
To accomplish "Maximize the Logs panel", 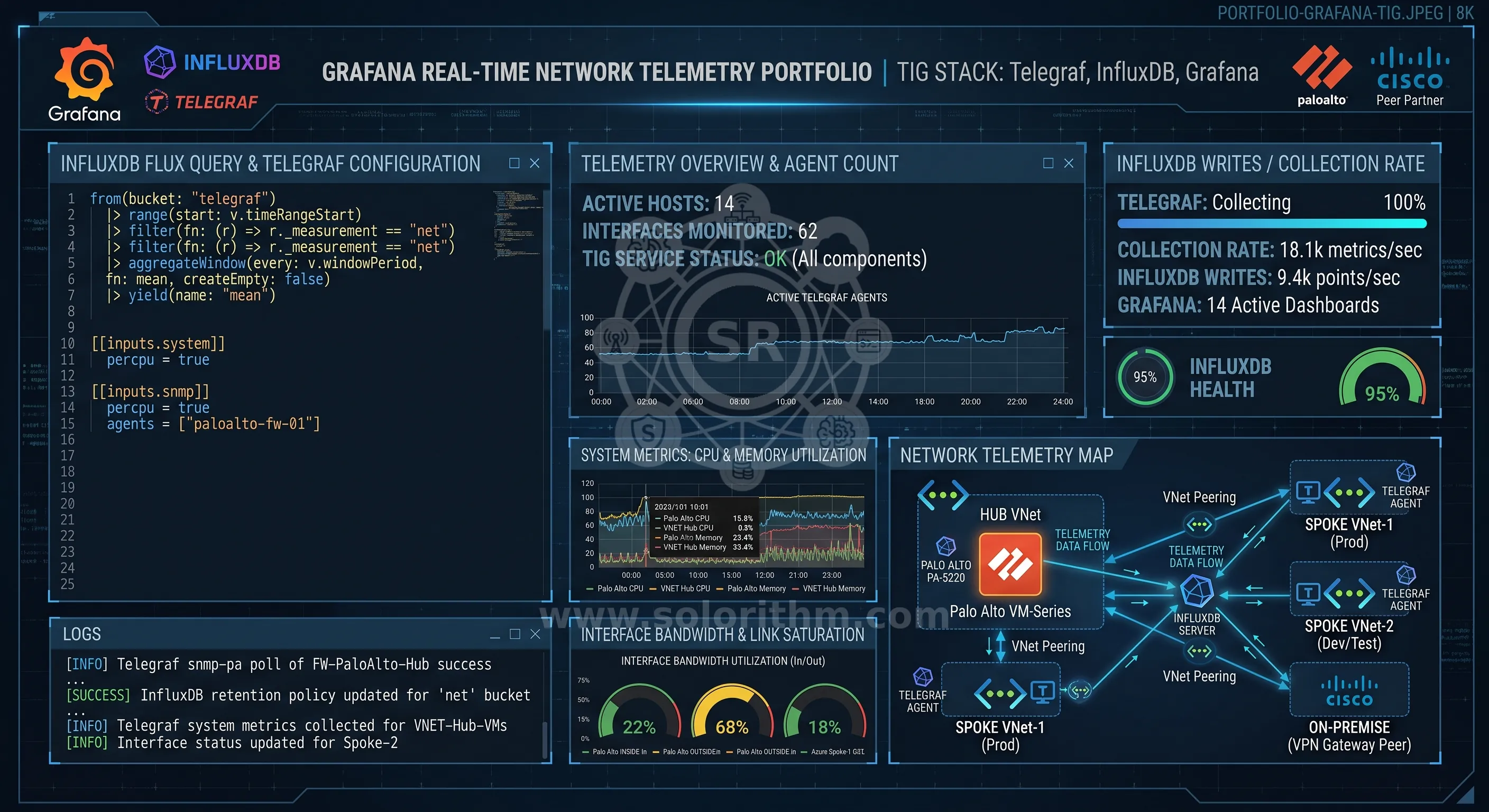I will (x=514, y=634).
